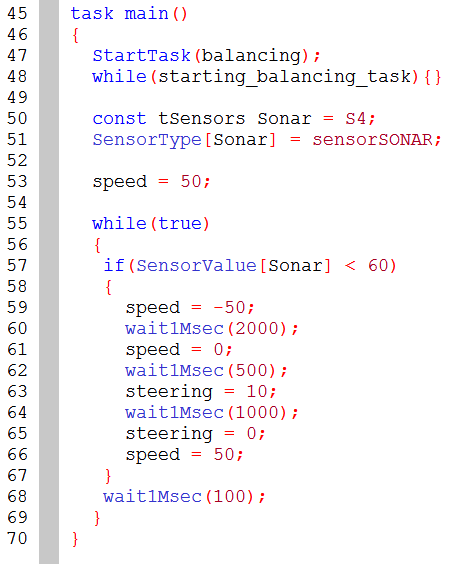Click the gray margin beside line 55
Image resolution: width=456 pixels, height=564 pixels.
pyautogui.click(x=49, y=223)
